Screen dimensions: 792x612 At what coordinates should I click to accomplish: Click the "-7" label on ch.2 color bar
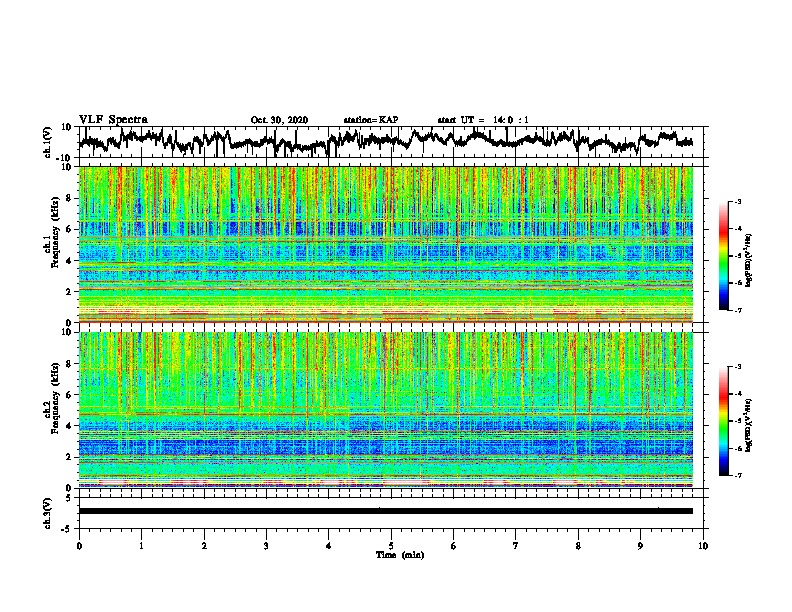[737, 475]
